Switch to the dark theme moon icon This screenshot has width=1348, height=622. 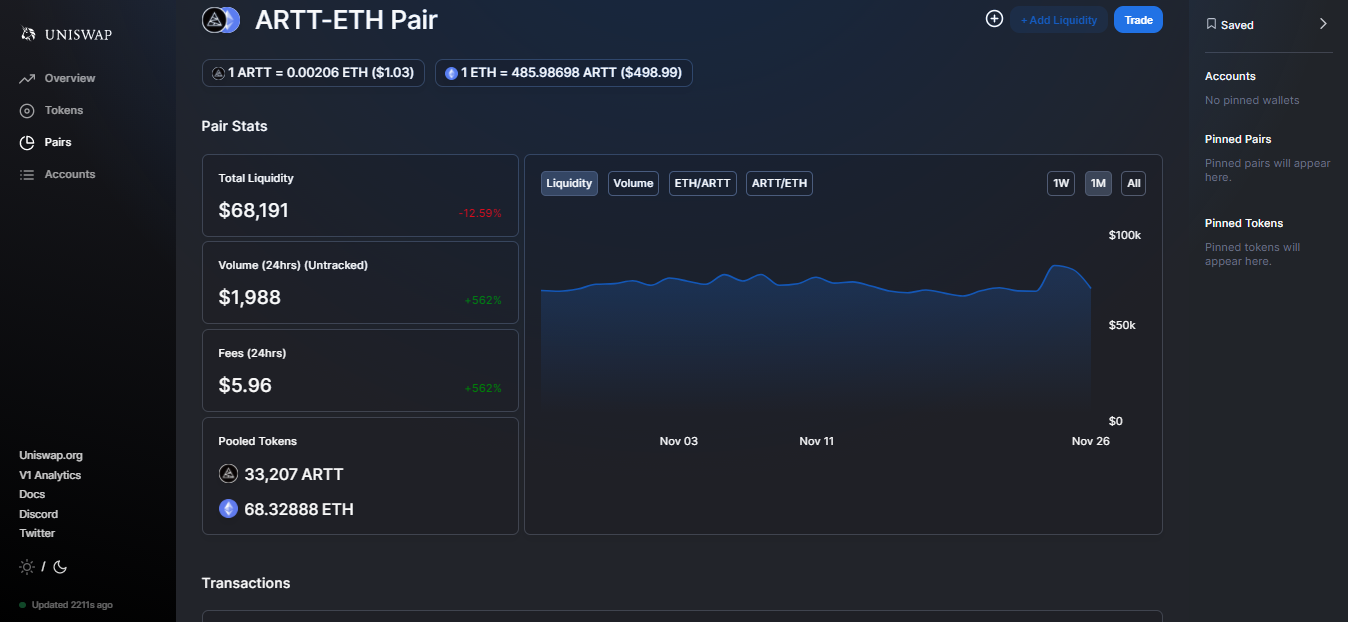(x=60, y=567)
